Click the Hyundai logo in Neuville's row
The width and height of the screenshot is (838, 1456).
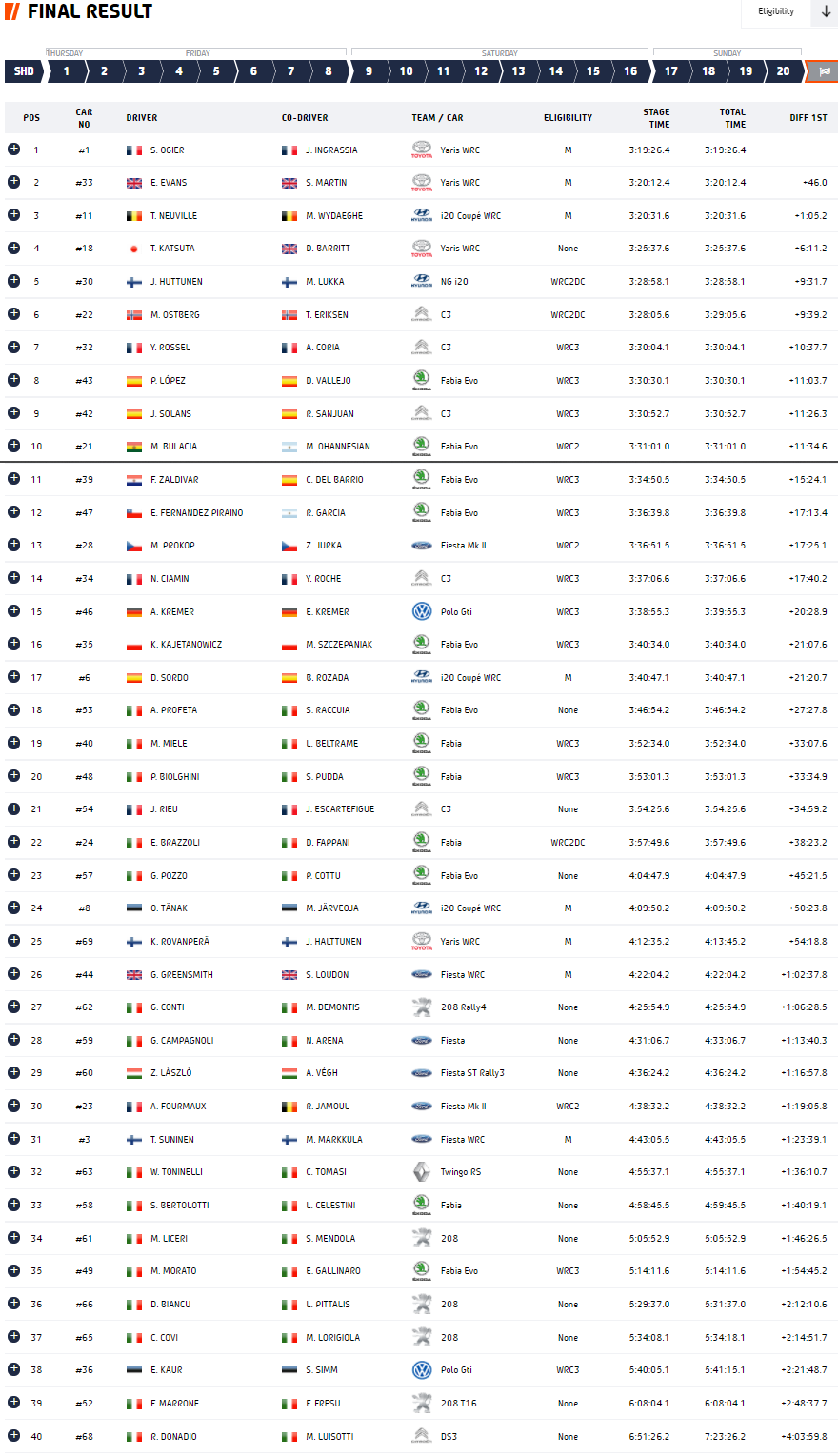[421, 215]
